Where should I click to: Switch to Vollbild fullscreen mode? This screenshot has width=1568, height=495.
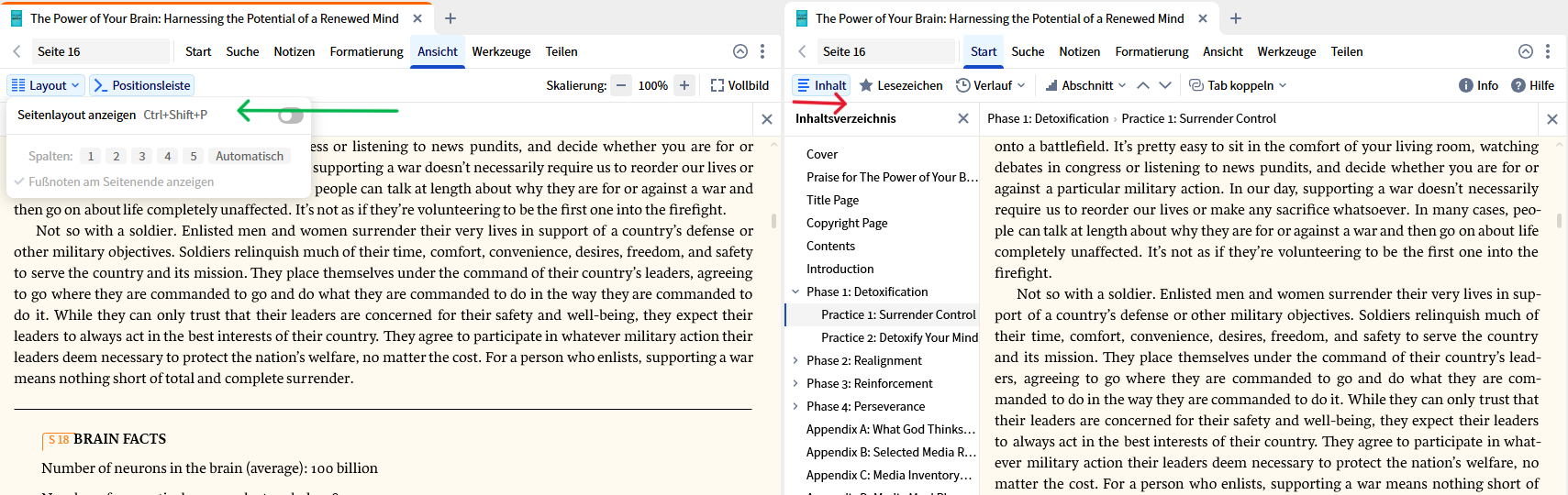coord(740,85)
